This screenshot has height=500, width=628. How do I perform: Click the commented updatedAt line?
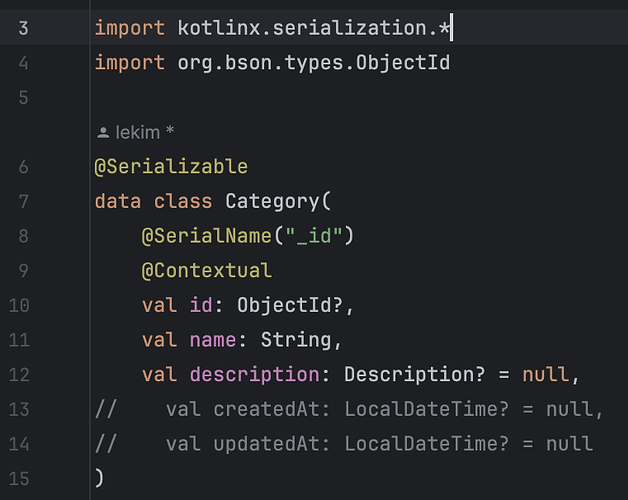pos(378,443)
